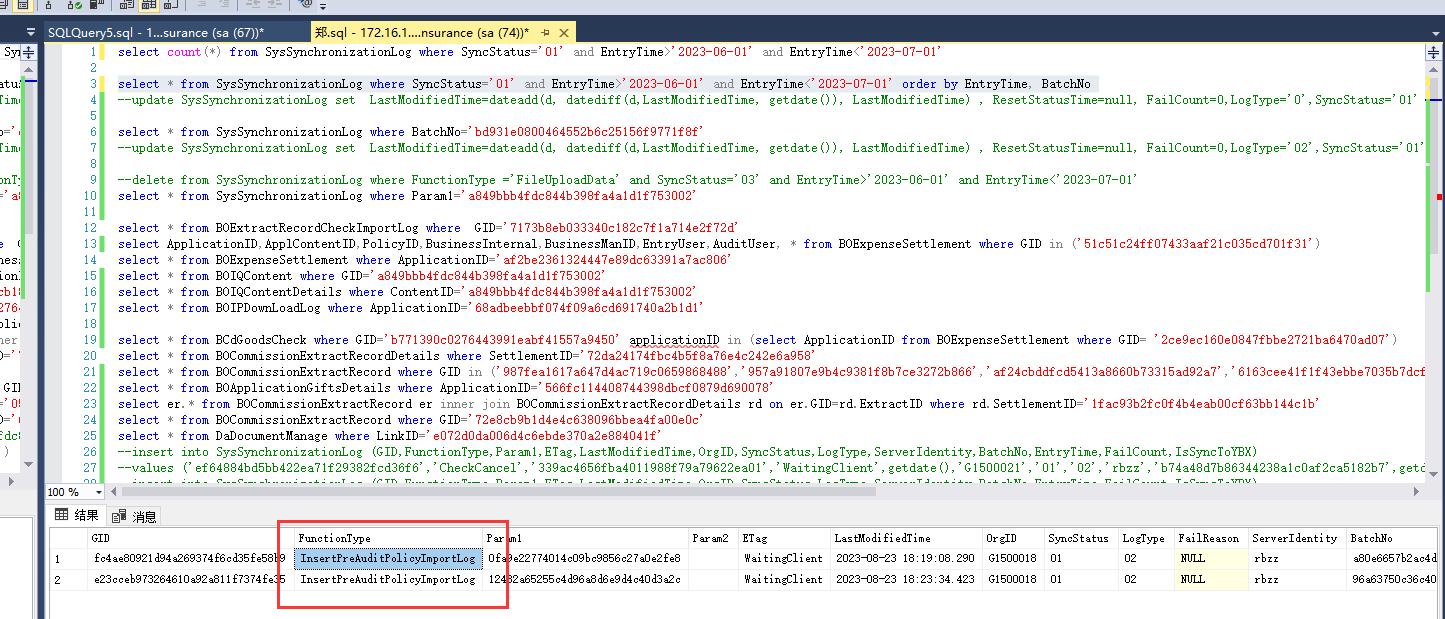This screenshot has height=619, width=1445.
Task: Click the SyncStatus column header
Action: coord(1077,538)
